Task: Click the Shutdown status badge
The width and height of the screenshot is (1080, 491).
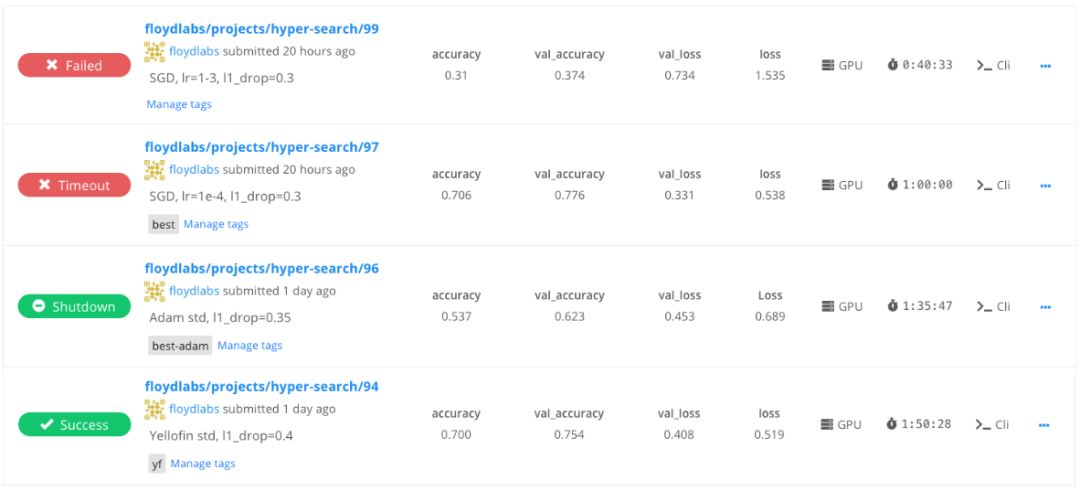Action: coord(74,307)
